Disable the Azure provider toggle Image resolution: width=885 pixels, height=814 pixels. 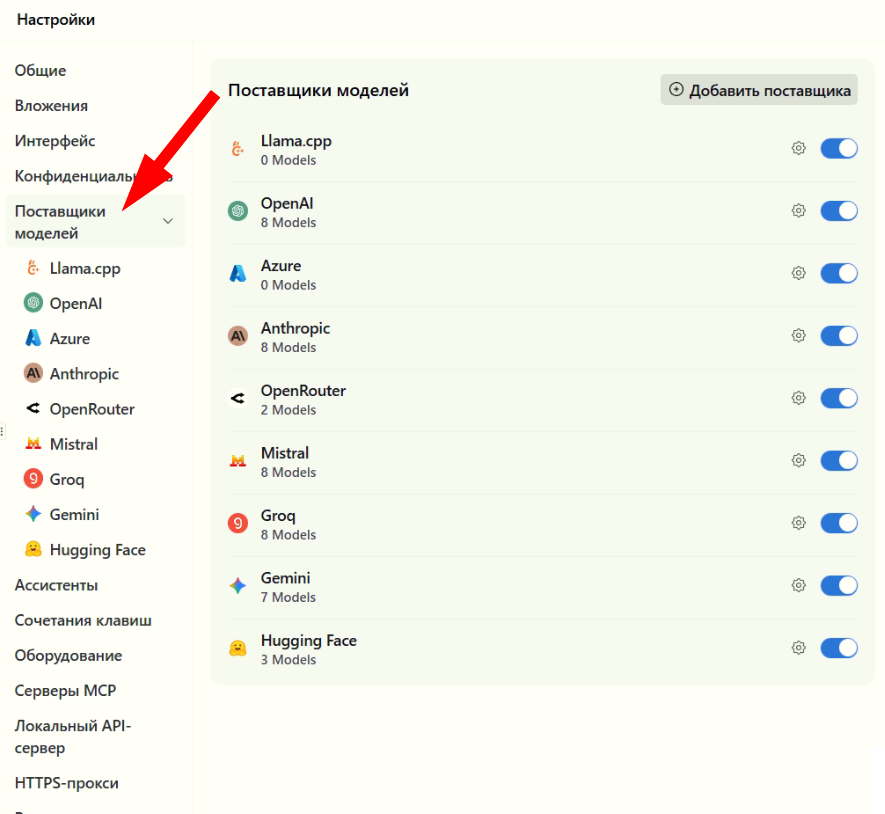(x=839, y=273)
